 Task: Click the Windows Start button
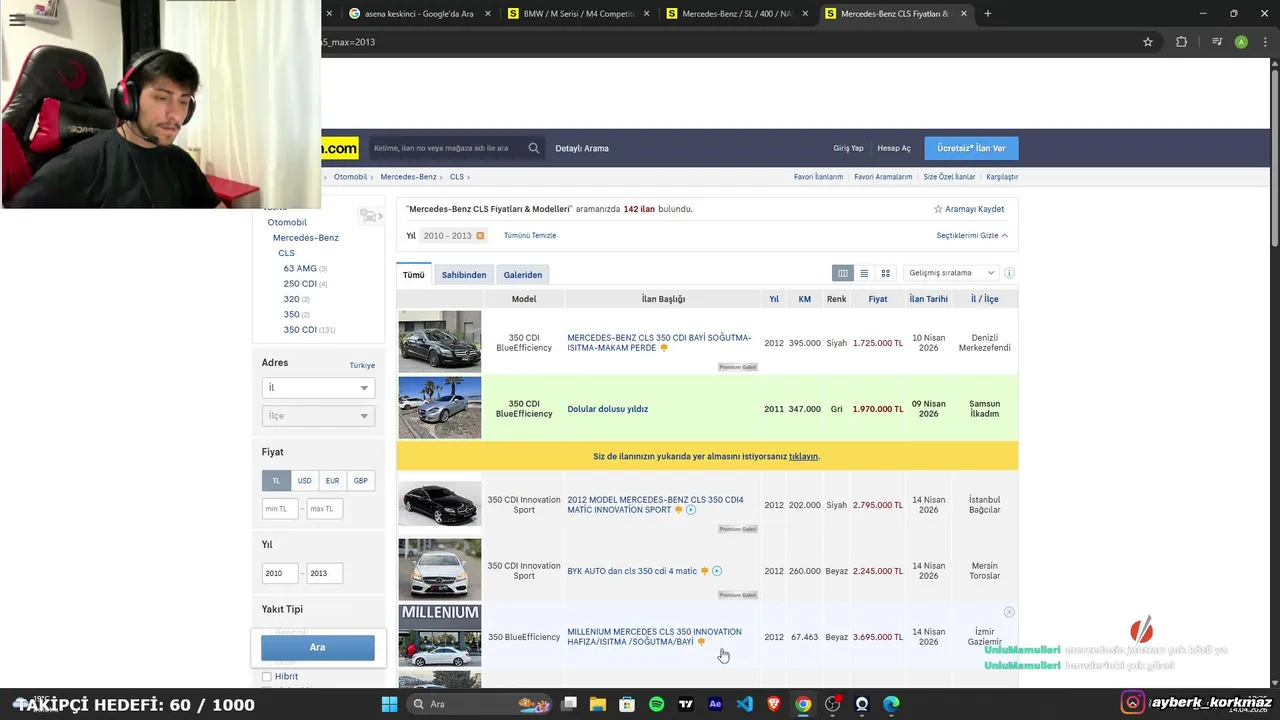pyautogui.click(x=389, y=704)
